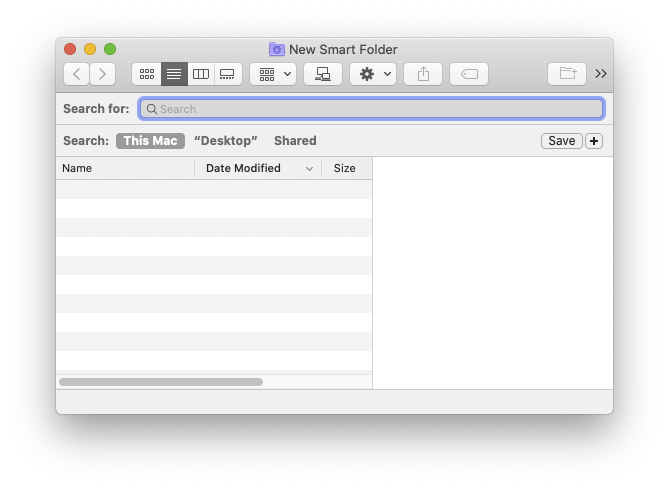Select the This Mac search scope
The height and width of the screenshot is (488, 669).
[150, 141]
